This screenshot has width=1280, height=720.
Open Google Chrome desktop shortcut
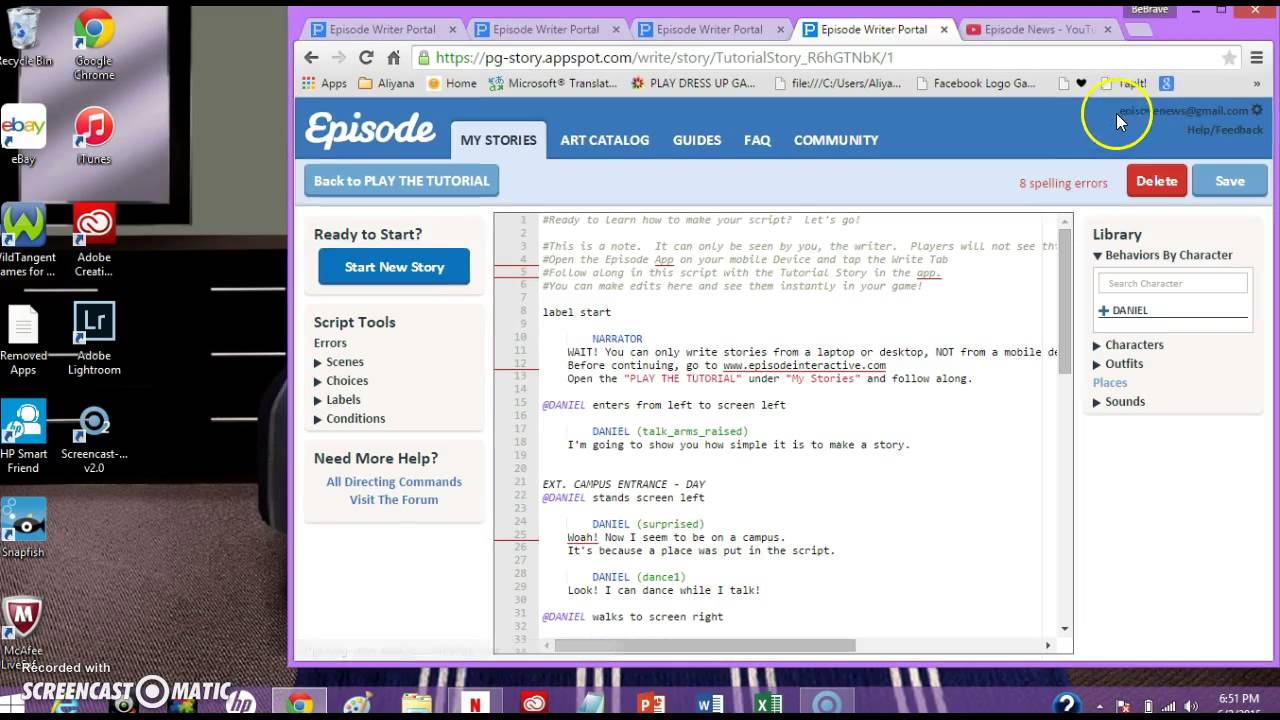[x=94, y=45]
